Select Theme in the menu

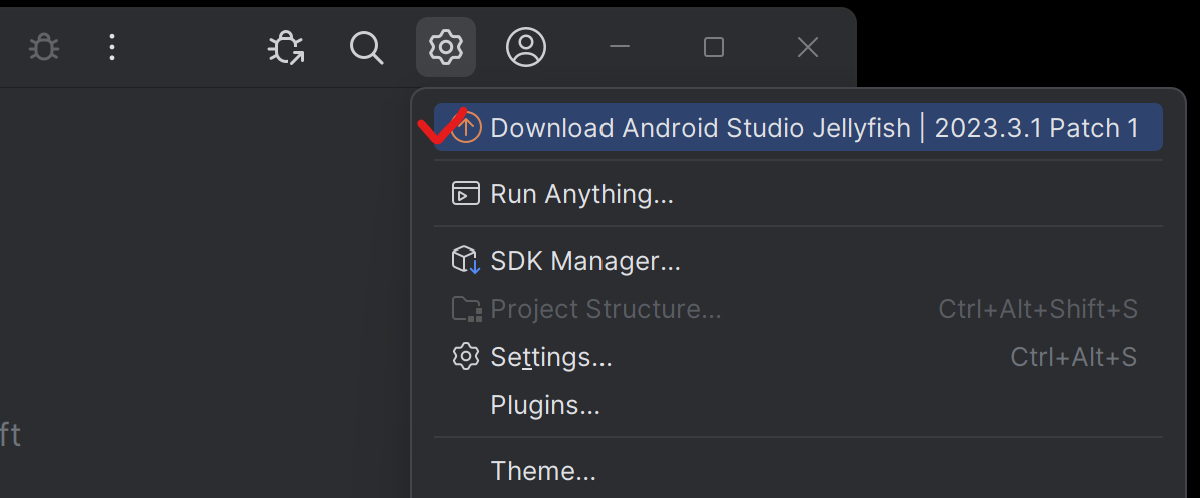798,471
